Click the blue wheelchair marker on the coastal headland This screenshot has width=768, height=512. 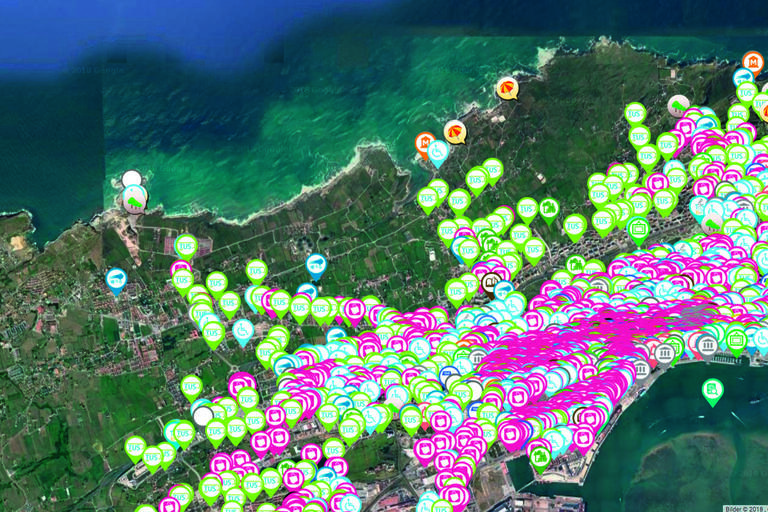coord(438,151)
